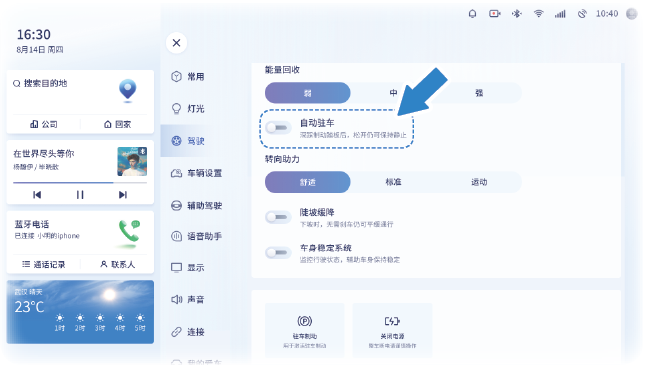The width and height of the screenshot is (646, 380).
Task: Pause the current song
Action: tap(80, 195)
